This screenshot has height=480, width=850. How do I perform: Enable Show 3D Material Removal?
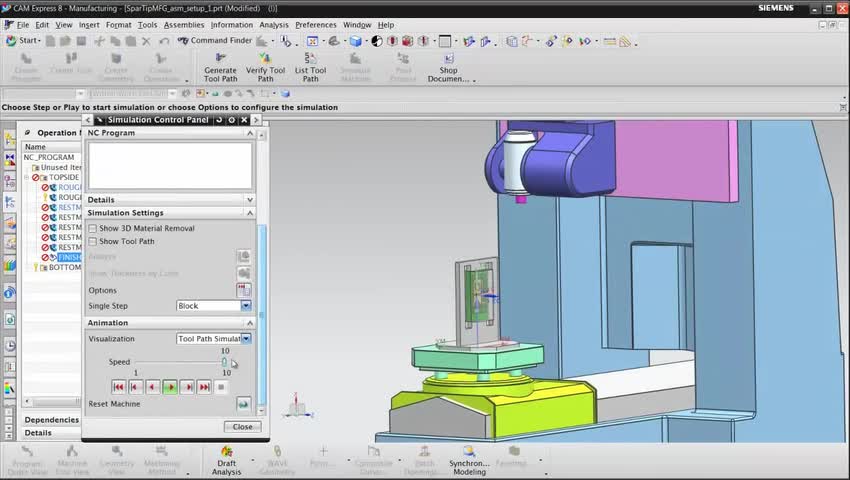(93, 228)
